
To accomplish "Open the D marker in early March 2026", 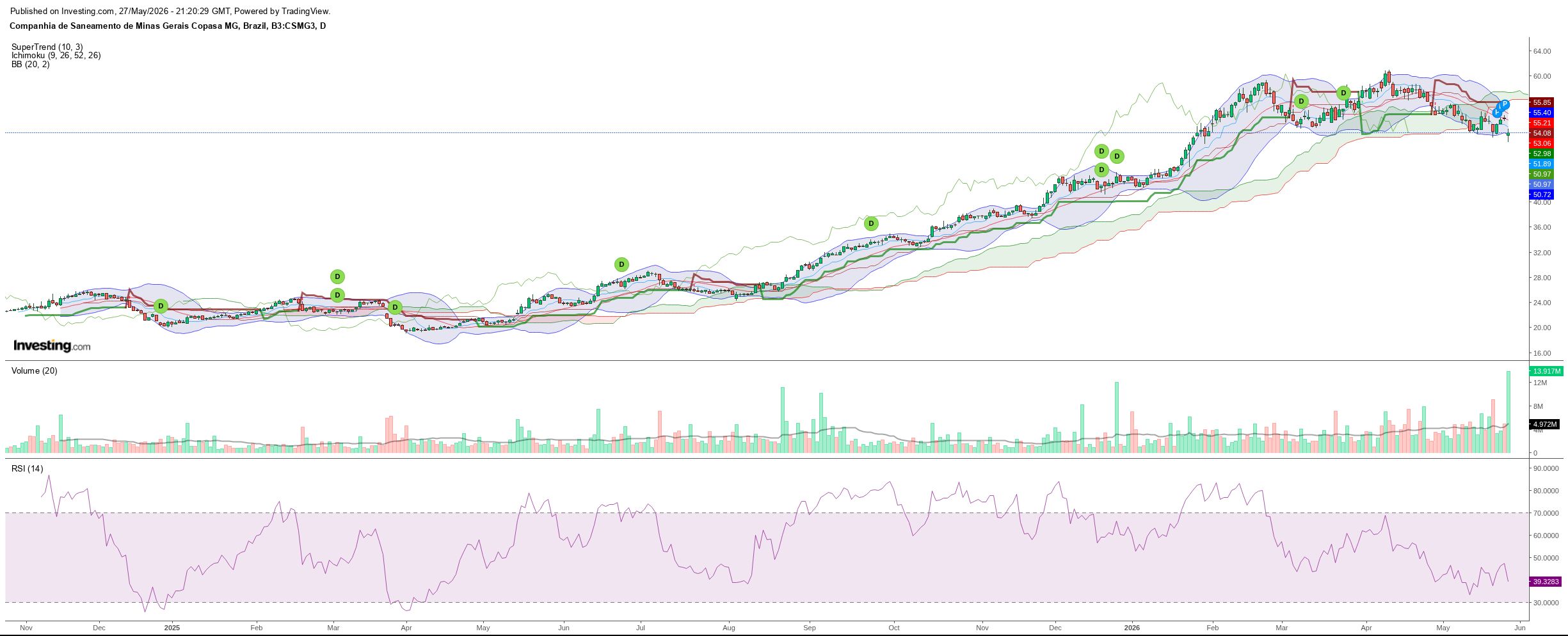I will 1301,101.
